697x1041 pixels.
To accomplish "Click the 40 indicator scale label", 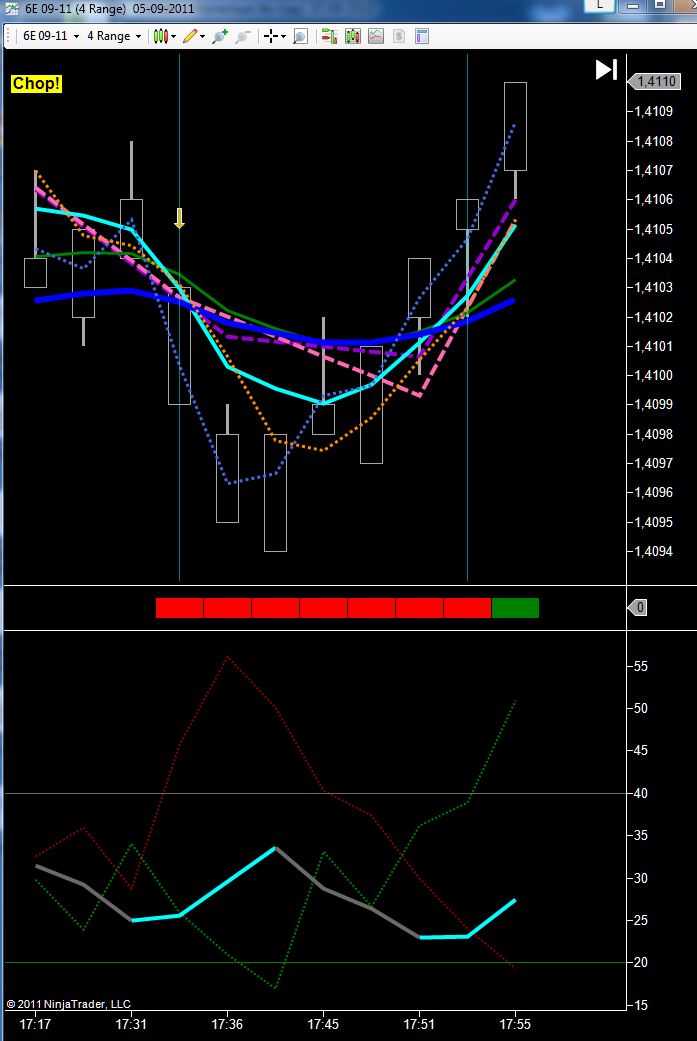I will coord(641,793).
